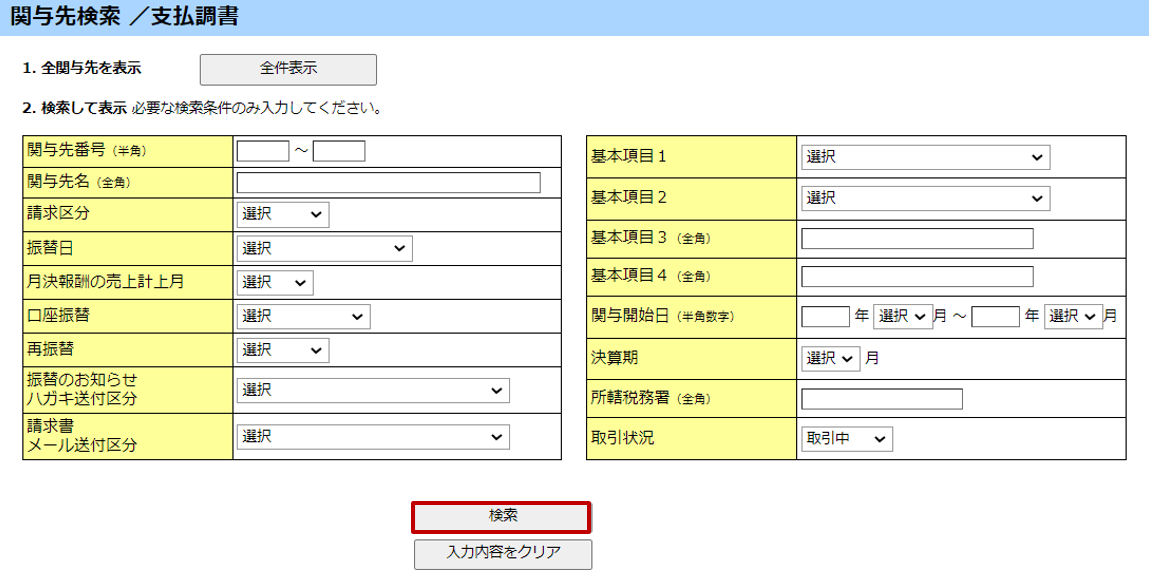
Task: Click the 所轄税務署 input field
Action: (x=881, y=399)
